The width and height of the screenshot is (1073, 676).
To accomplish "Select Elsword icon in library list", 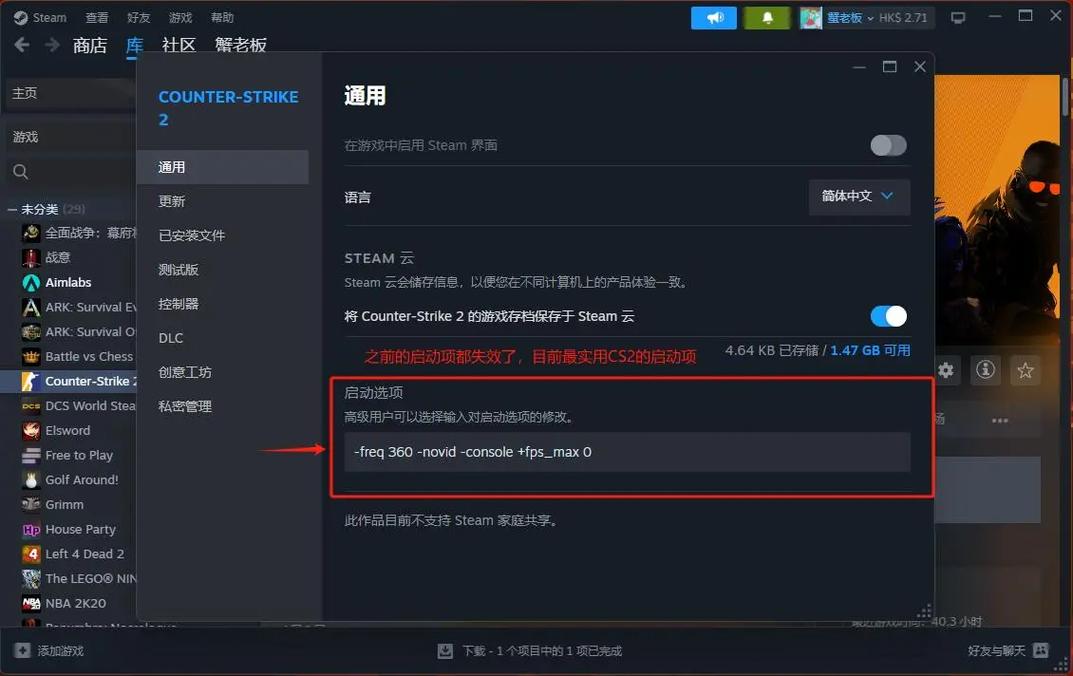I will point(31,430).
